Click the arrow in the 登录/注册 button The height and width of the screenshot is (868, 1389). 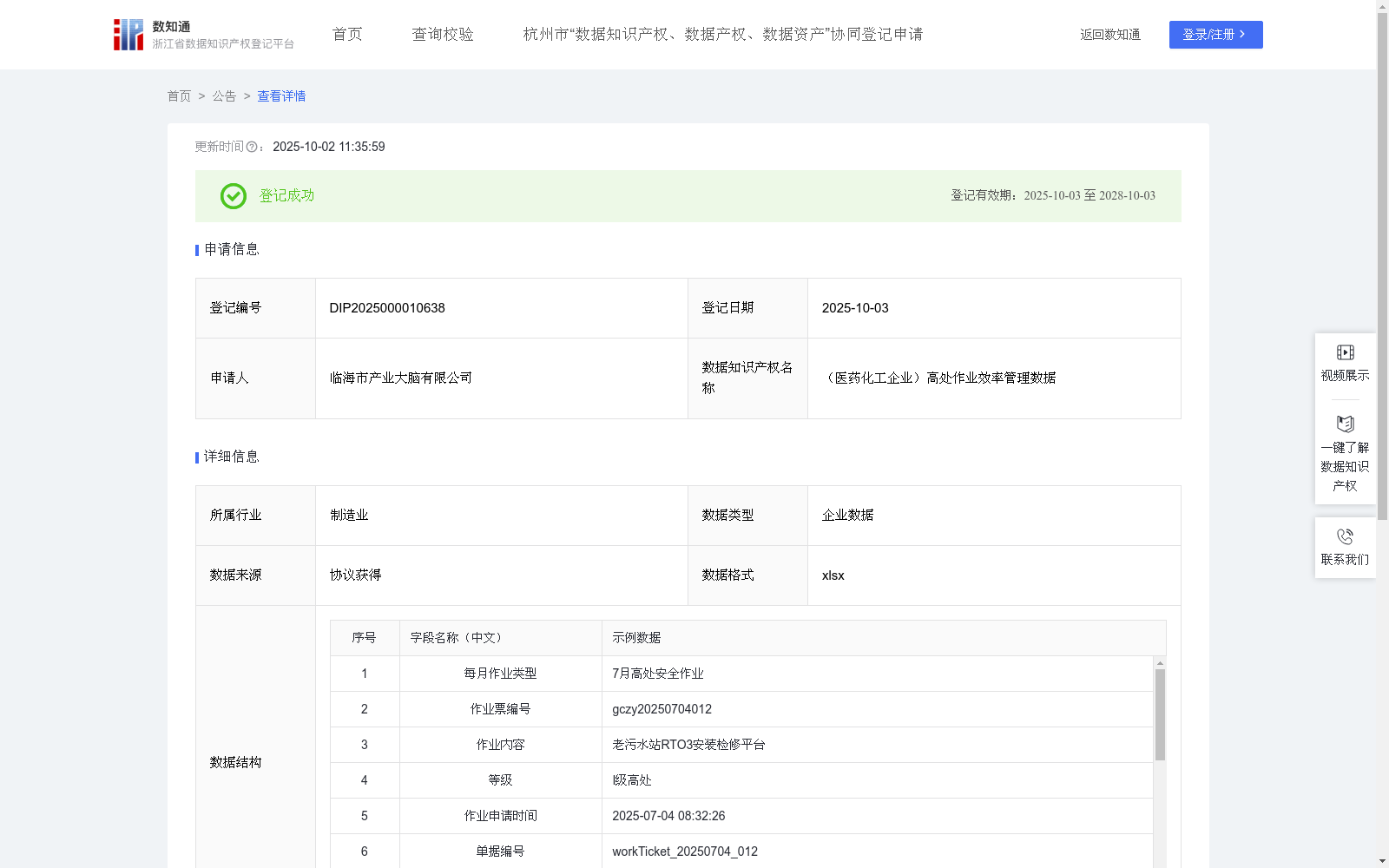(1242, 35)
